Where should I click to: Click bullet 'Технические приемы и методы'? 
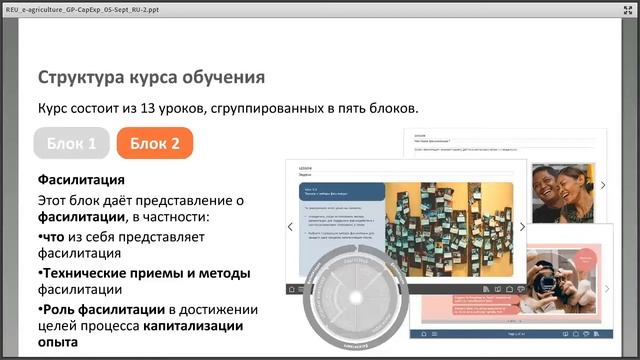click(144, 273)
